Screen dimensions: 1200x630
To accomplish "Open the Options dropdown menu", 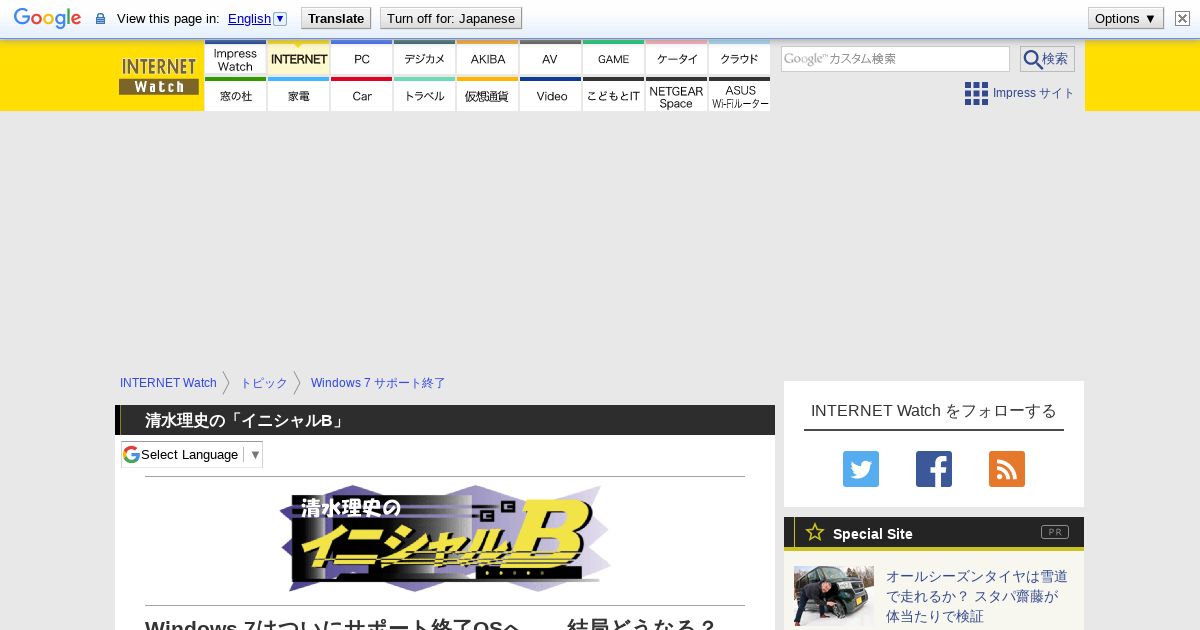I will (x=1125, y=18).
